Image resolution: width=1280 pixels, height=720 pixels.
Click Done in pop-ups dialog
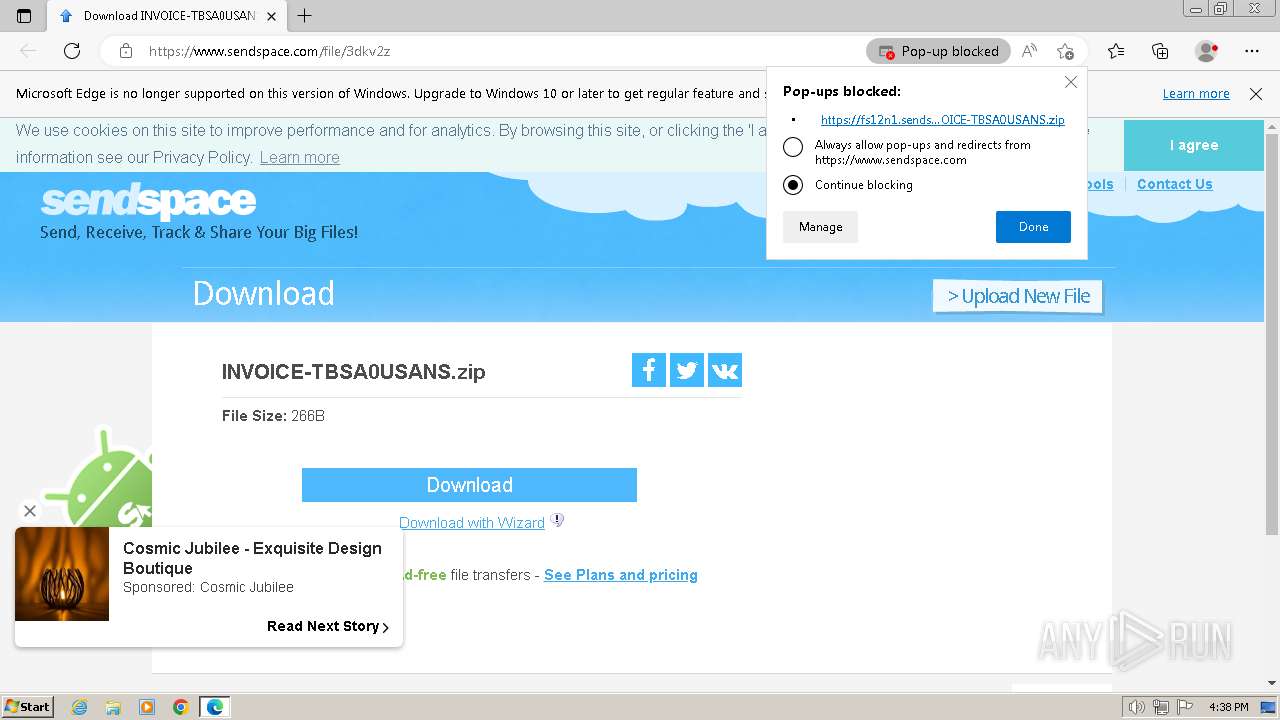pos(1033,227)
